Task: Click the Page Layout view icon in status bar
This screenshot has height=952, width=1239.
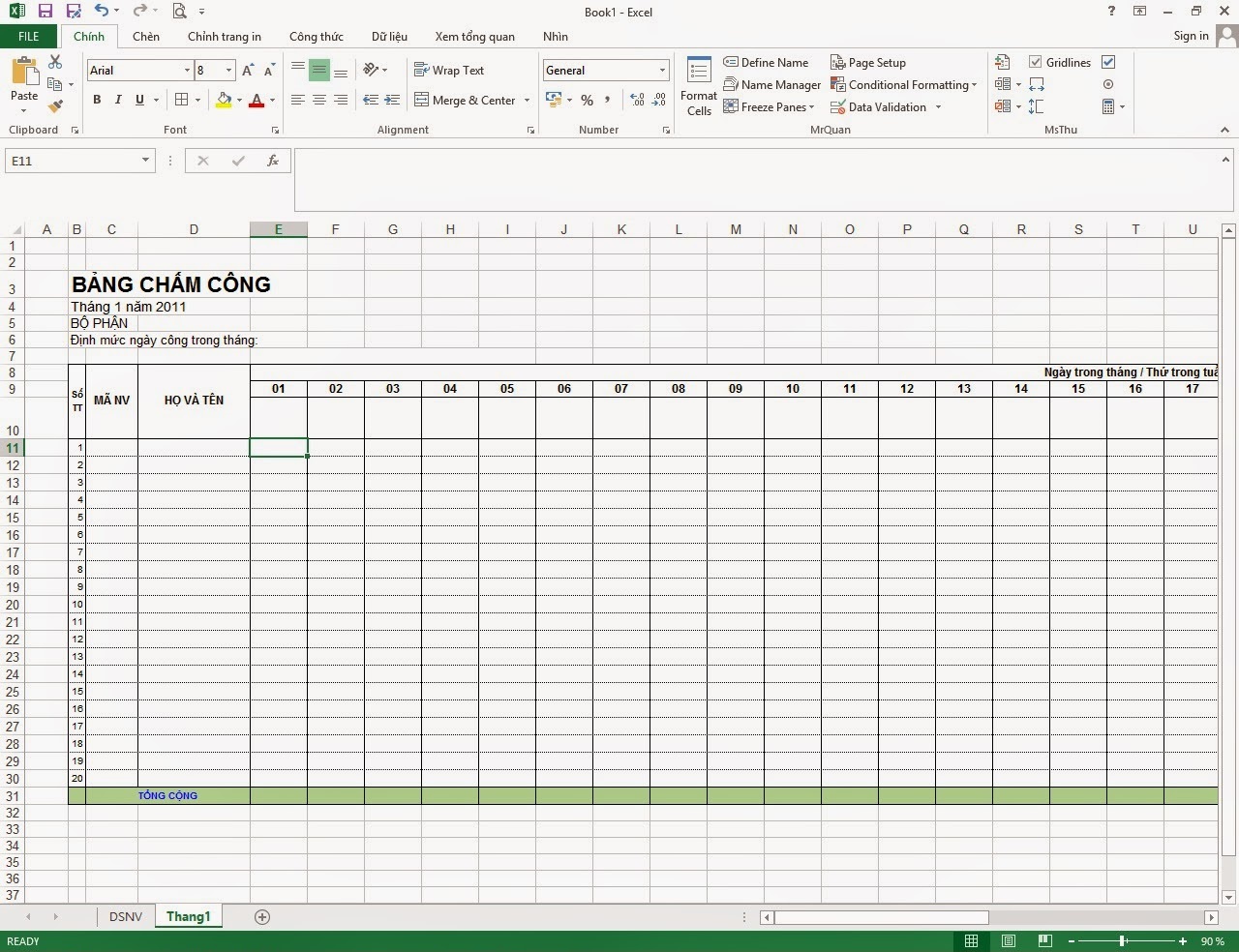Action: [1009, 940]
